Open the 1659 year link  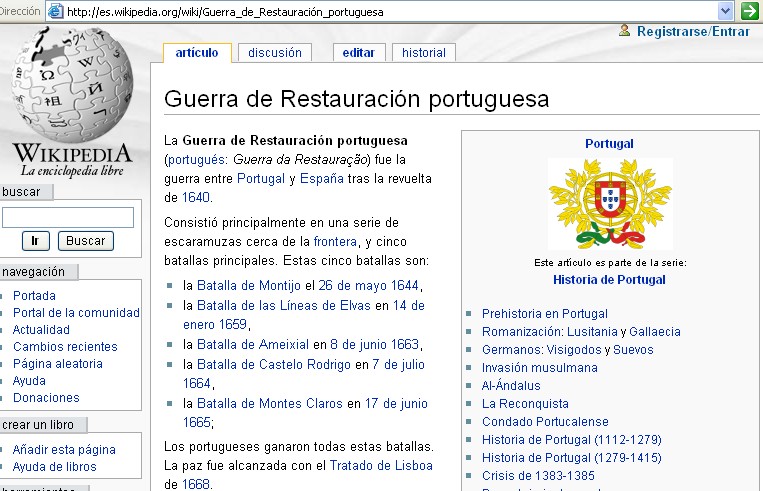(233, 324)
